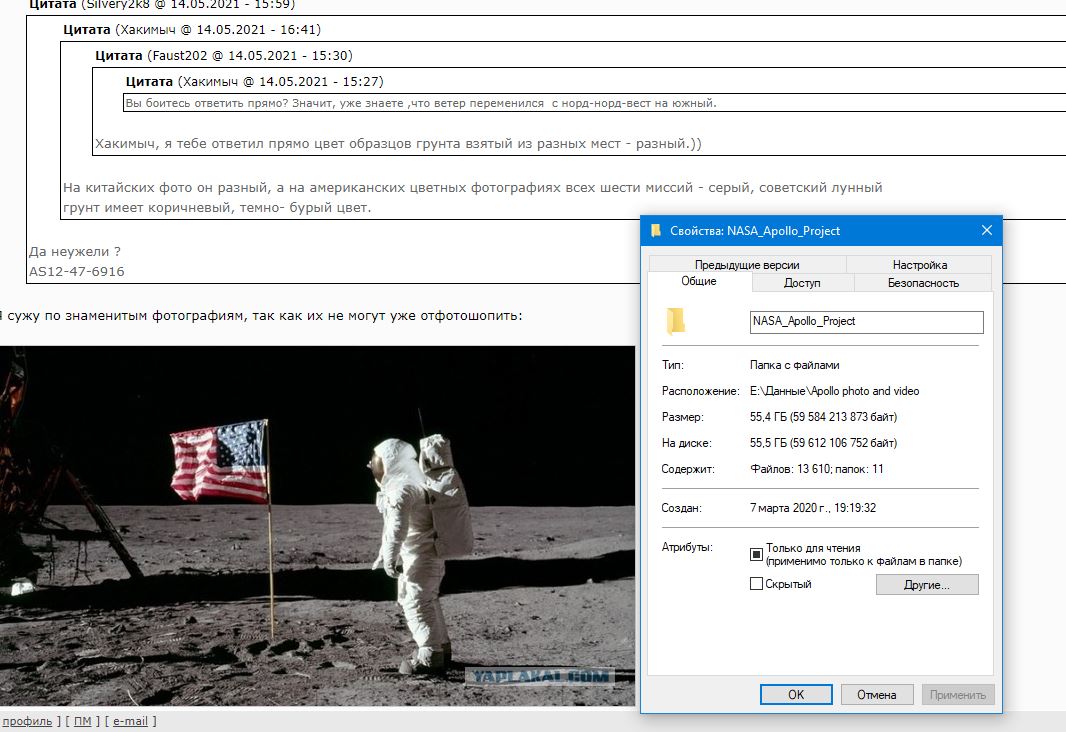Click the quoted line starting 'На китайских фото он разный'
Screen dimensions: 1066x732
point(472,188)
